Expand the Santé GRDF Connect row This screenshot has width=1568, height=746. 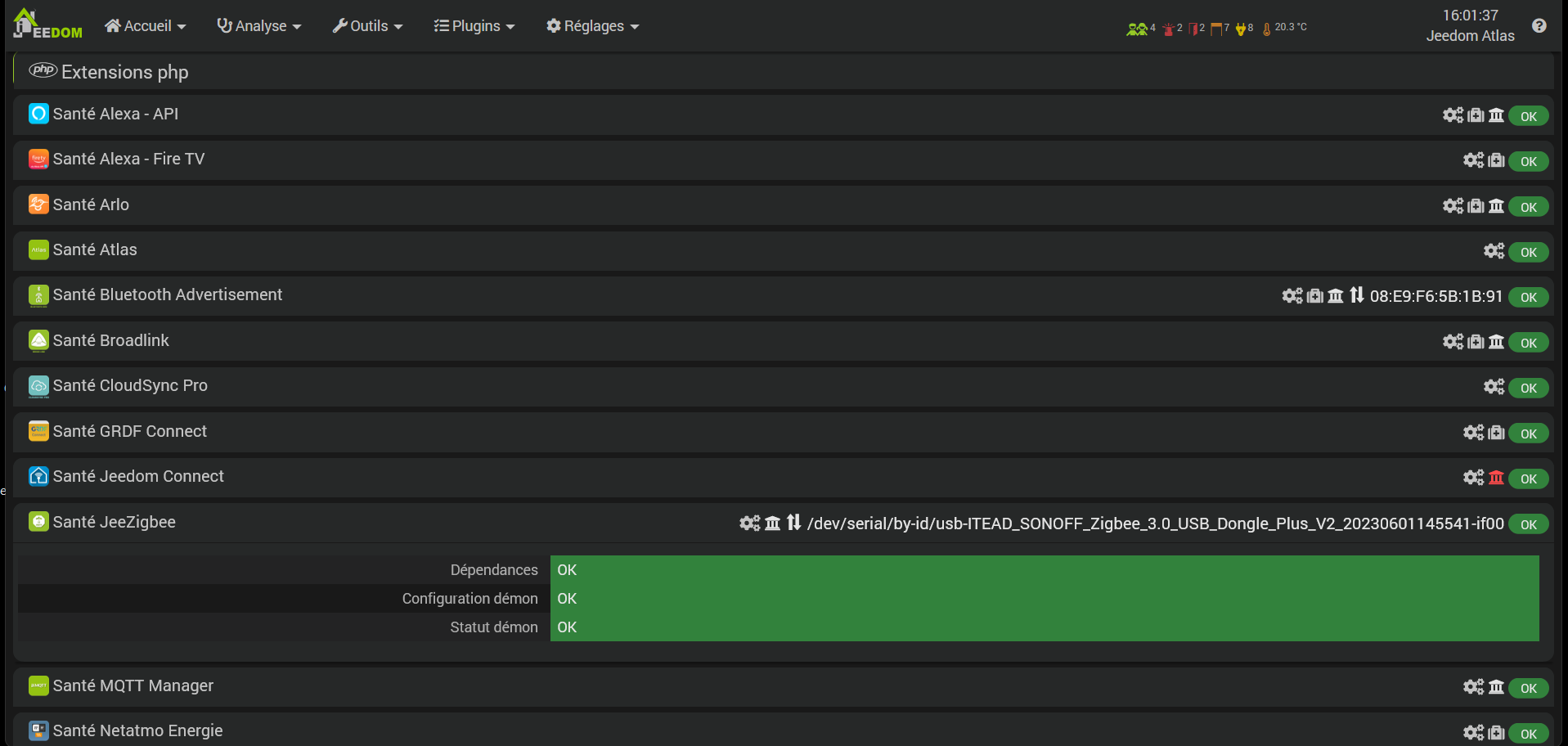pos(784,432)
